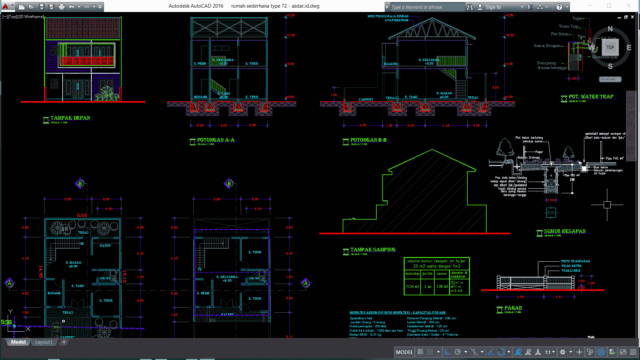640x360 pixels.
Task: Toggle Ortho mode
Action: click(447, 352)
